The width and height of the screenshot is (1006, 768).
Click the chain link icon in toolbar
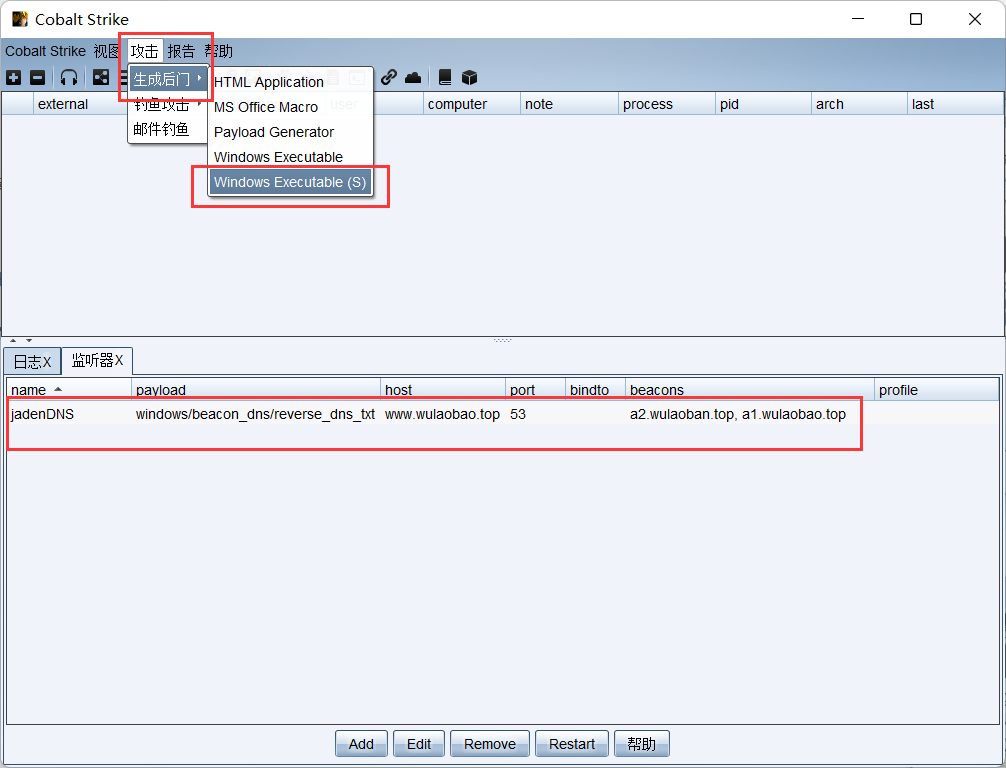pos(389,78)
